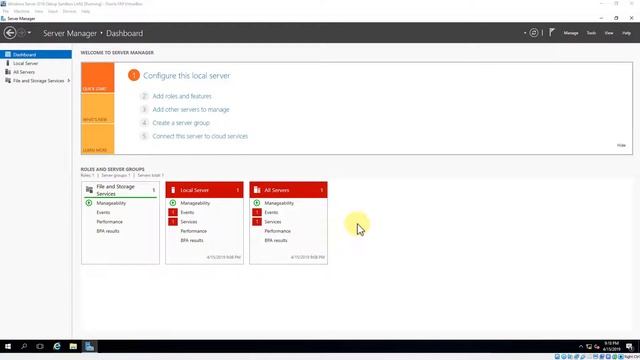Open Services text in All Servers tile
Viewport: 640px width, 360px height.
click(273, 222)
